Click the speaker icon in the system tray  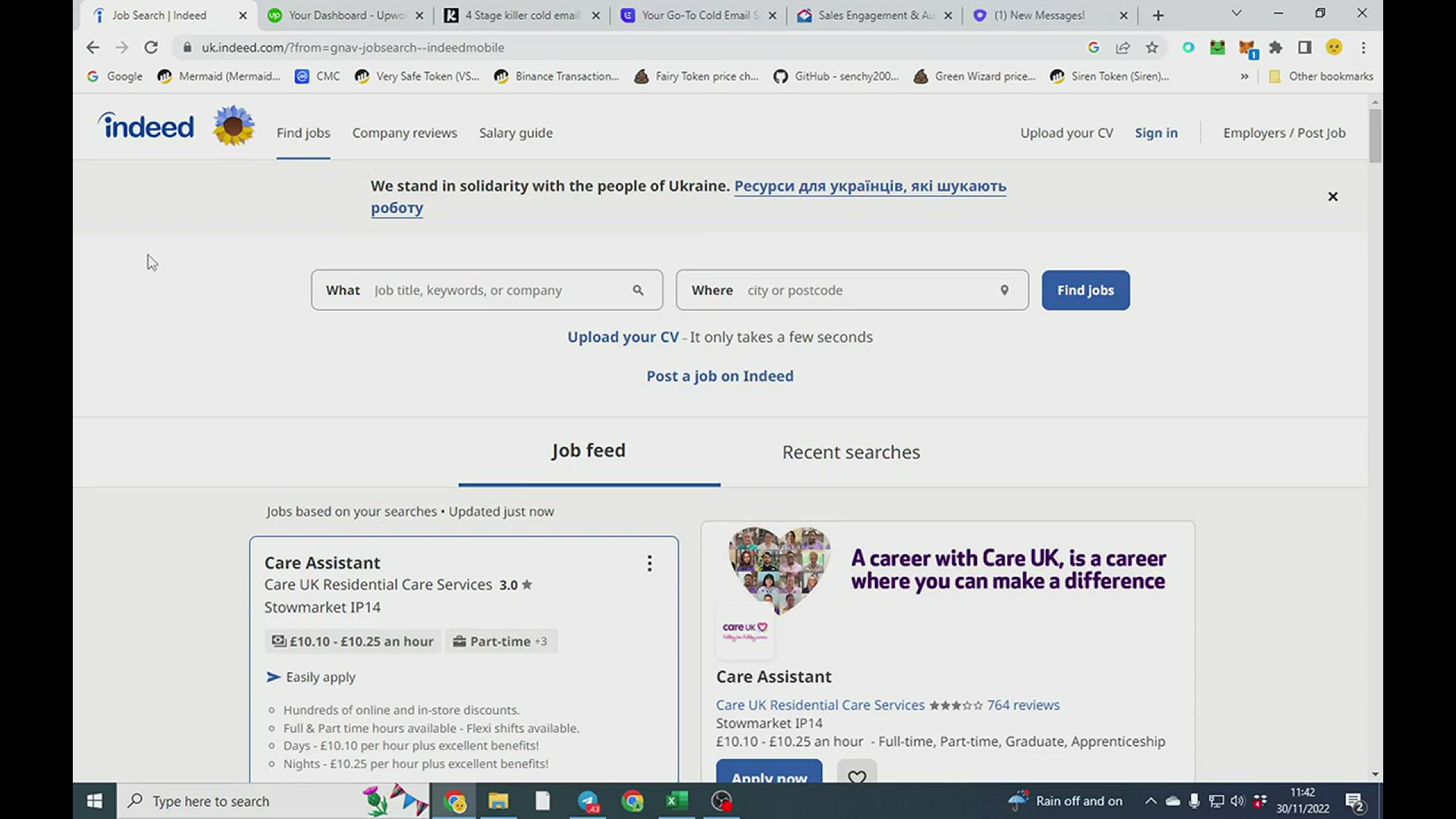(x=1237, y=801)
